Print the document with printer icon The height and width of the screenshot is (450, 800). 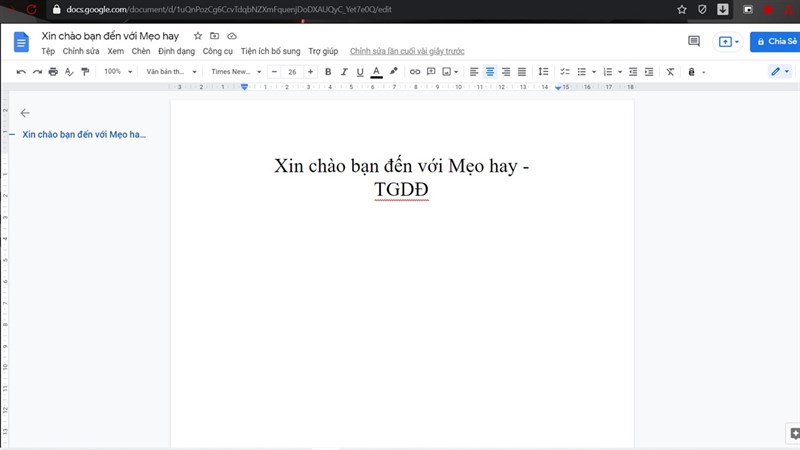tap(53, 72)
